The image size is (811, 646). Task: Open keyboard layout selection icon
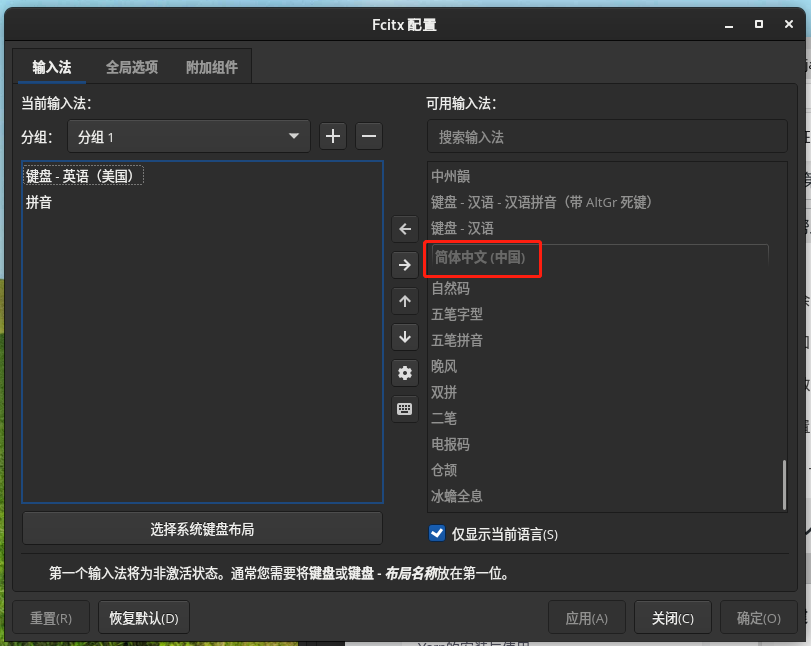405,409
